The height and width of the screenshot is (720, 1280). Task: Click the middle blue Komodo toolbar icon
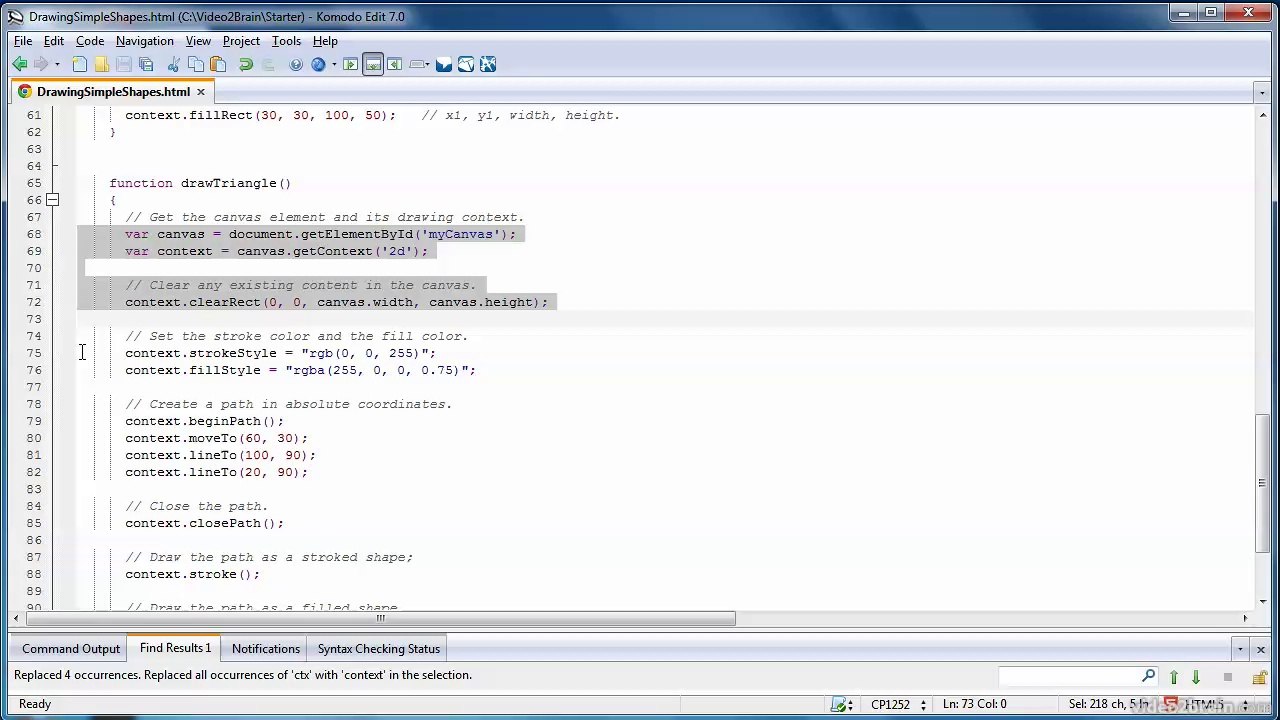(x=466, y=64)
